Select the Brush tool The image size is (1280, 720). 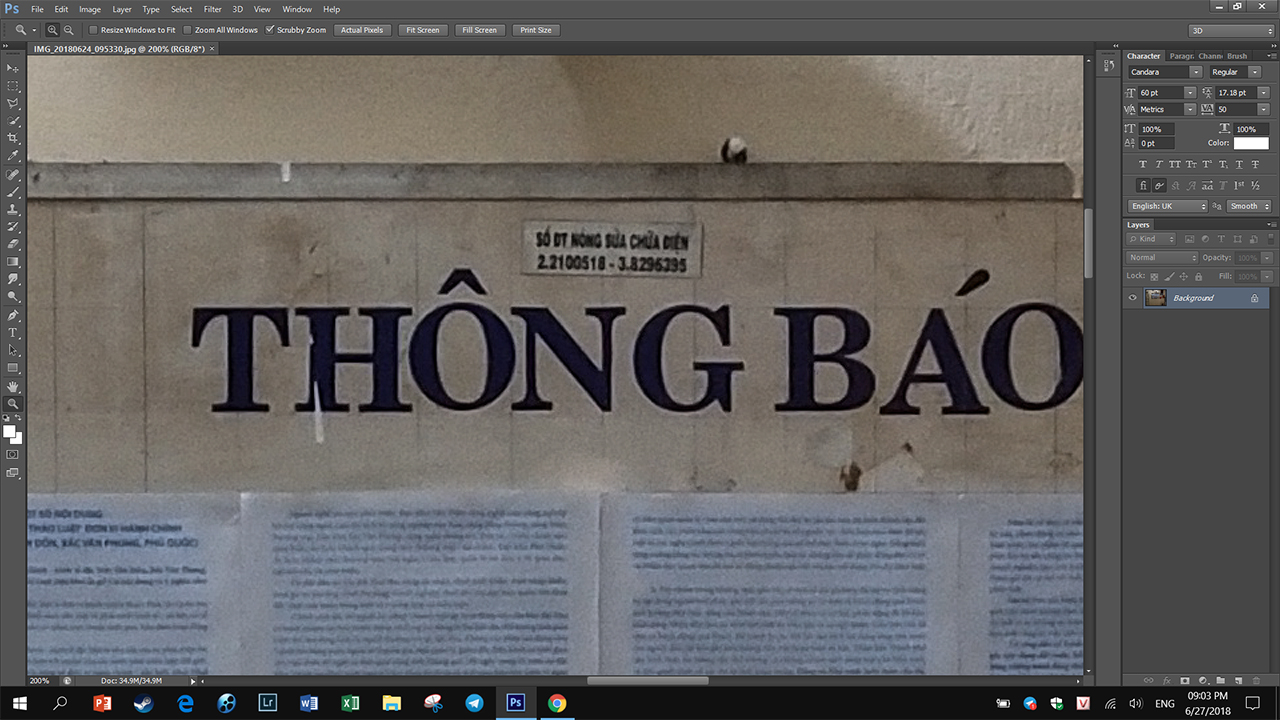coord(13,191)
